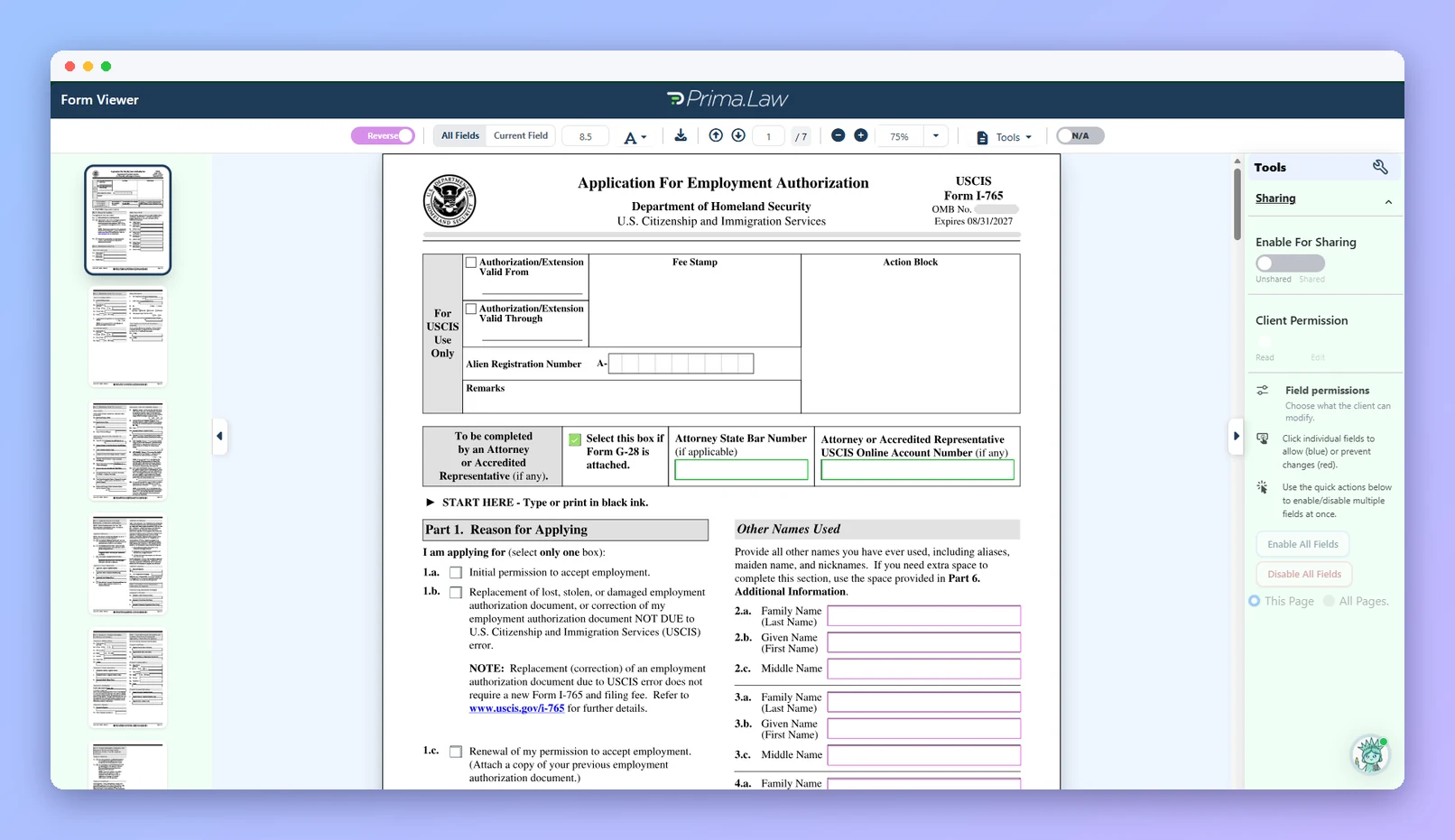Click 3.b. Given Name field
Screen dimensions: 1455x840
(924, 728)
